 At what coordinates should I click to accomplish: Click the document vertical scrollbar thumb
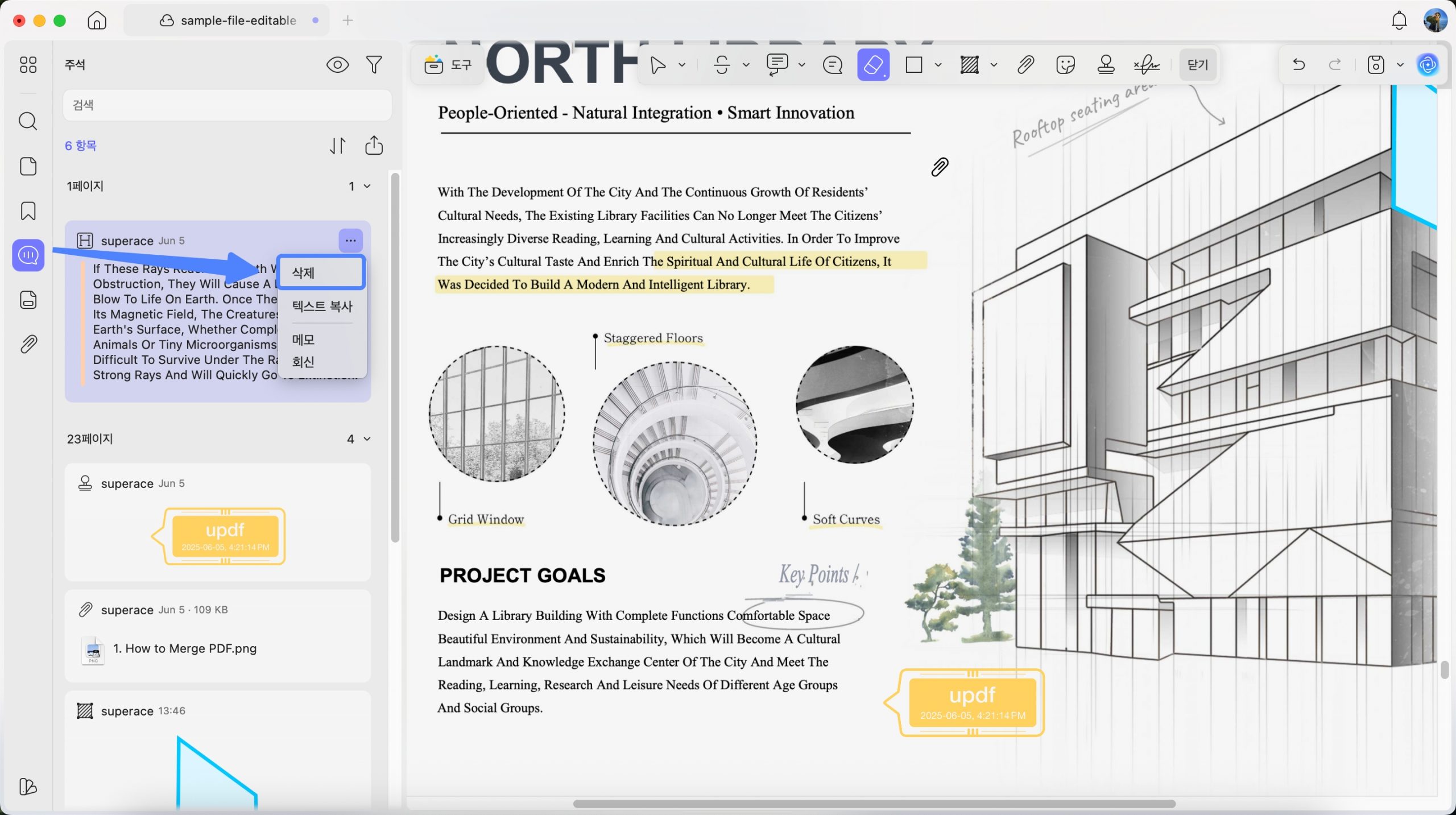(1445, 669)
